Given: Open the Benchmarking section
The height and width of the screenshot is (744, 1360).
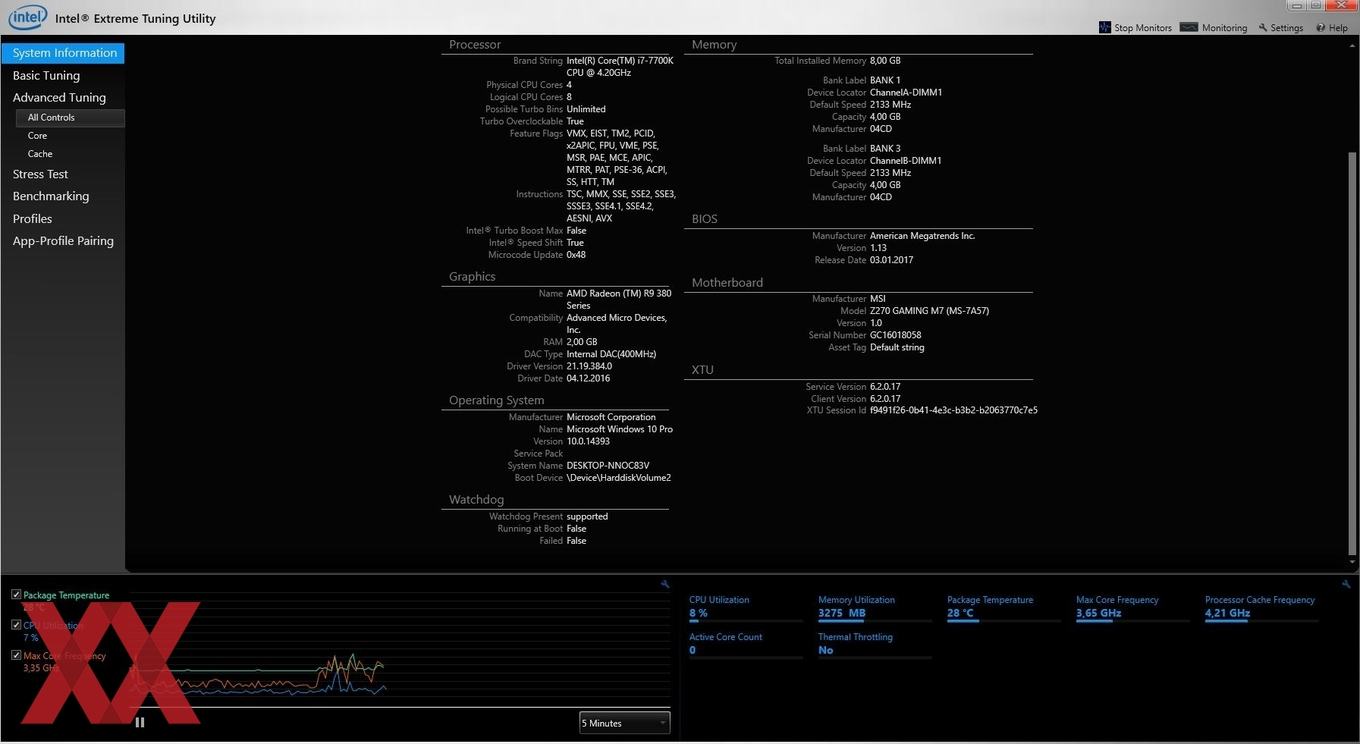Looking at the screenshot, I should click(51, 196).
